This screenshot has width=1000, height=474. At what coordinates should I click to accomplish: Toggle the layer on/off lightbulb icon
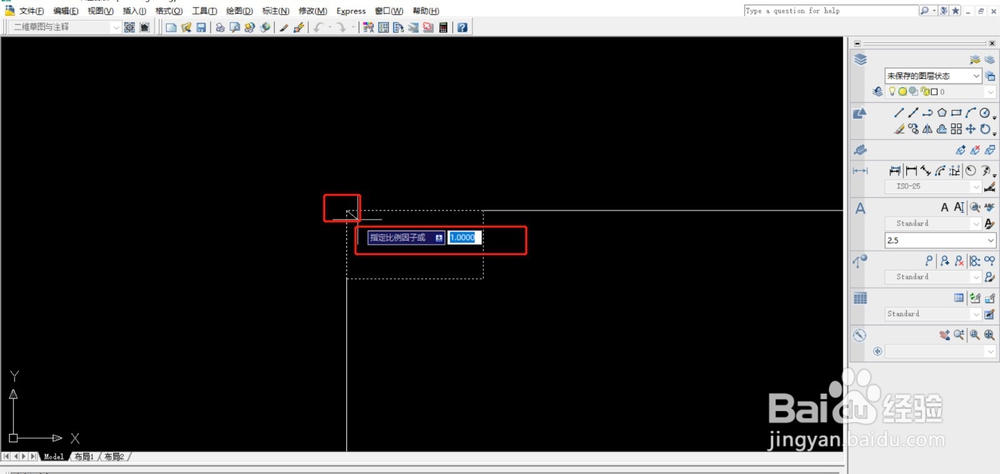892,92
